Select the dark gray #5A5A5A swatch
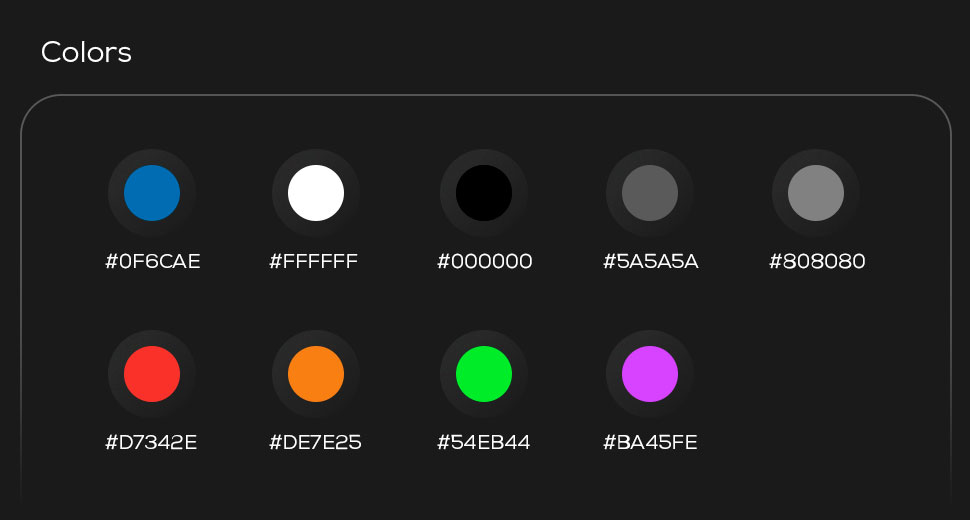The width and height of the screenshot is (970, 520). coord(650,193)
